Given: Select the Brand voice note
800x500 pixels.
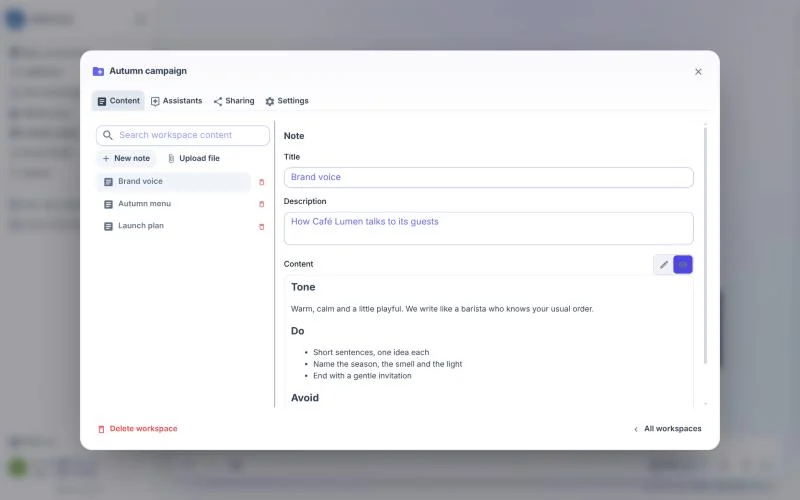Looking at the screenshot, I should tap(173, 182).
